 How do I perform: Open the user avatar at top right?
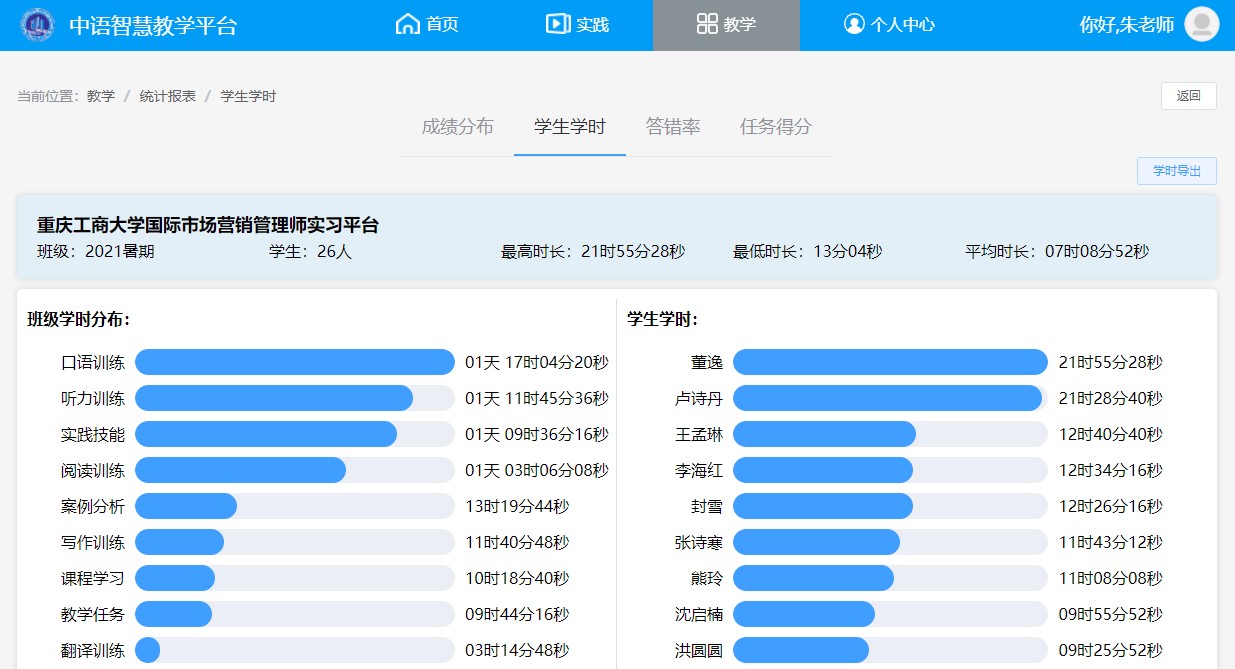1201,24
